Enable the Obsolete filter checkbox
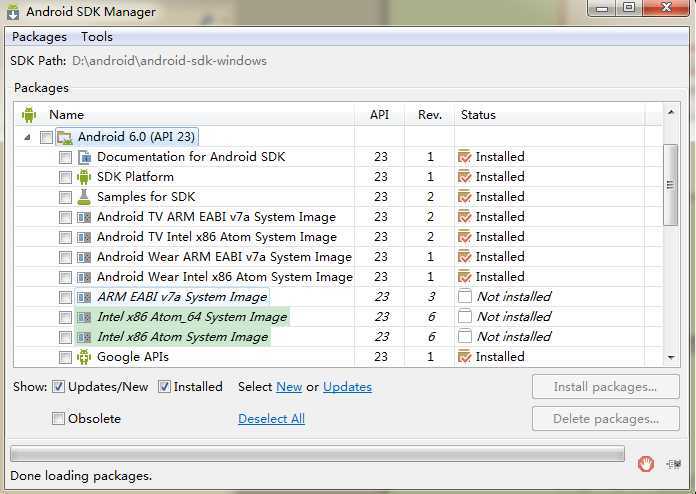The height and width of the screenshot is (494, 696). (x=58, y=419)
